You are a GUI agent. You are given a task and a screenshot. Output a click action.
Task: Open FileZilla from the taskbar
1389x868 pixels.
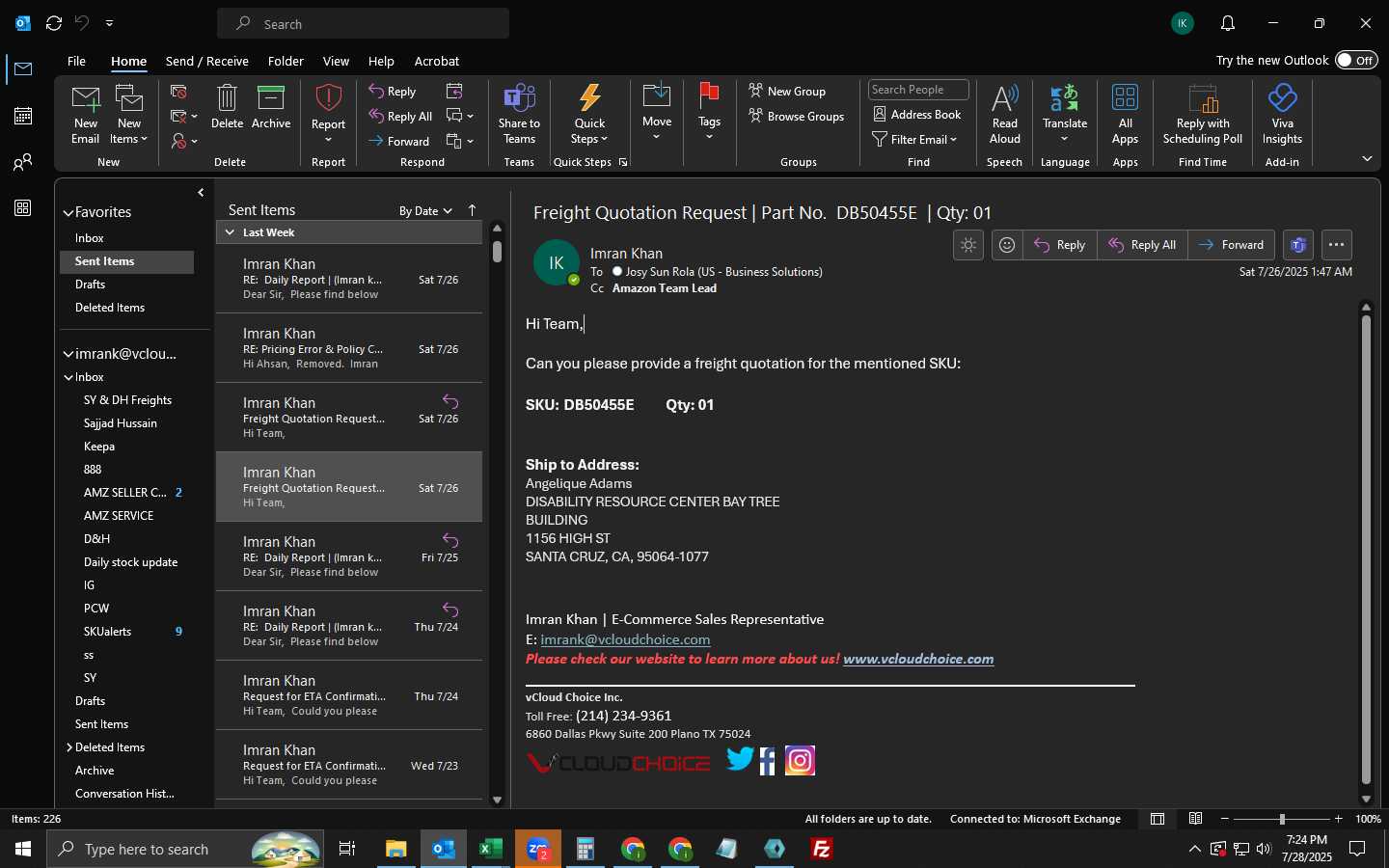[x=822, y=849]
